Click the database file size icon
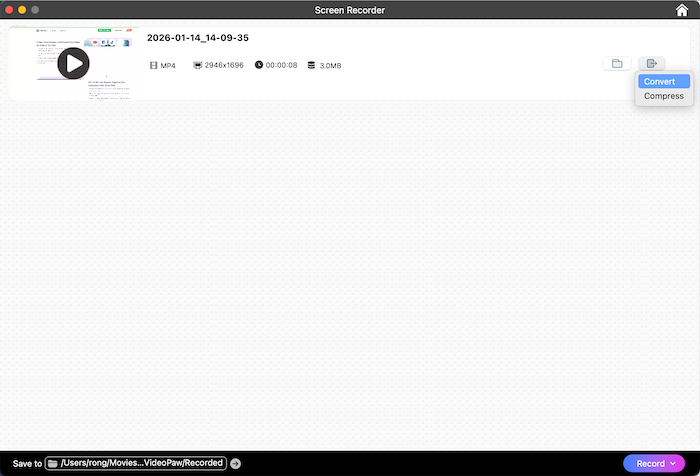 (x=311, y=65)
